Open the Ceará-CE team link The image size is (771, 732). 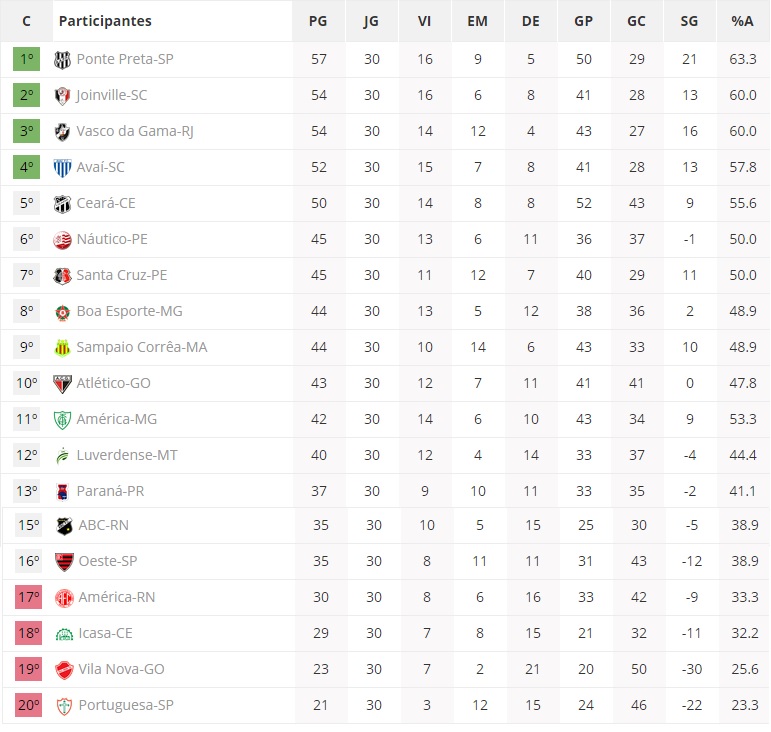click(106, 203)
